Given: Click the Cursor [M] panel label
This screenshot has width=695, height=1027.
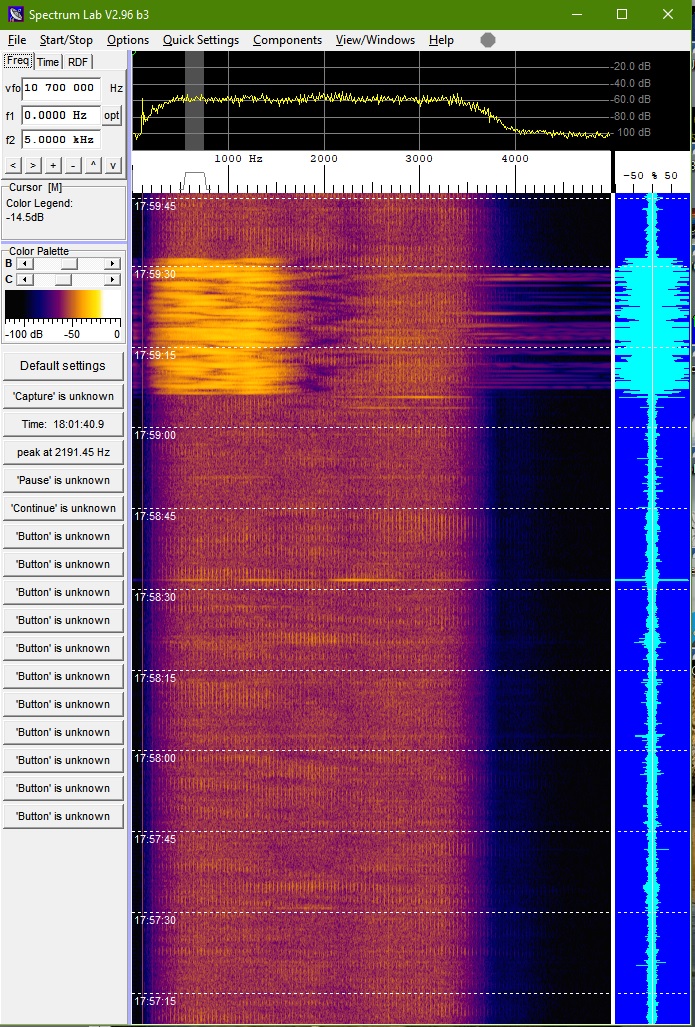Looking at the screenshot, I should pos(35,187).
